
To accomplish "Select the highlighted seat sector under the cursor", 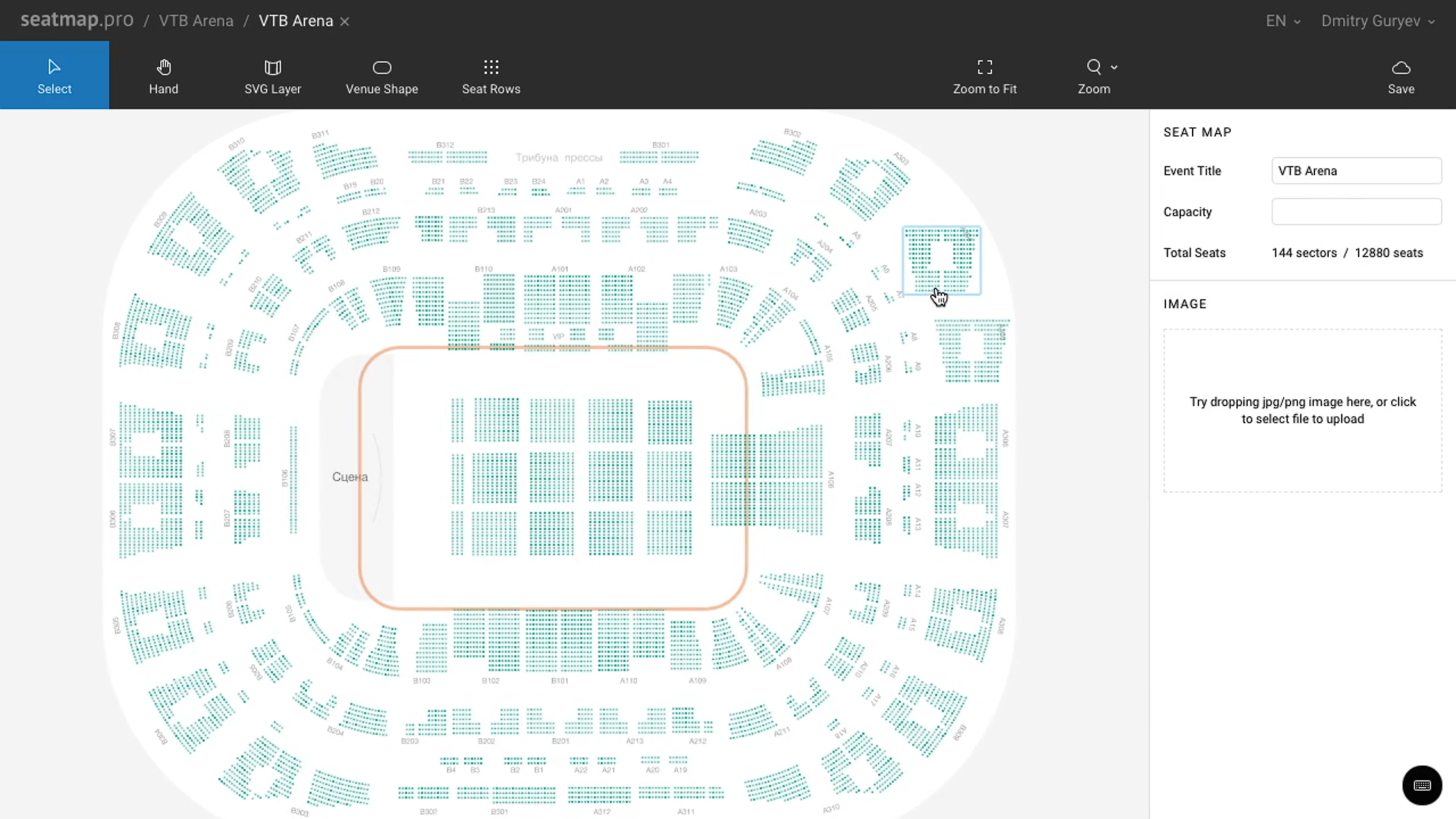I will (x=941, y=260).
